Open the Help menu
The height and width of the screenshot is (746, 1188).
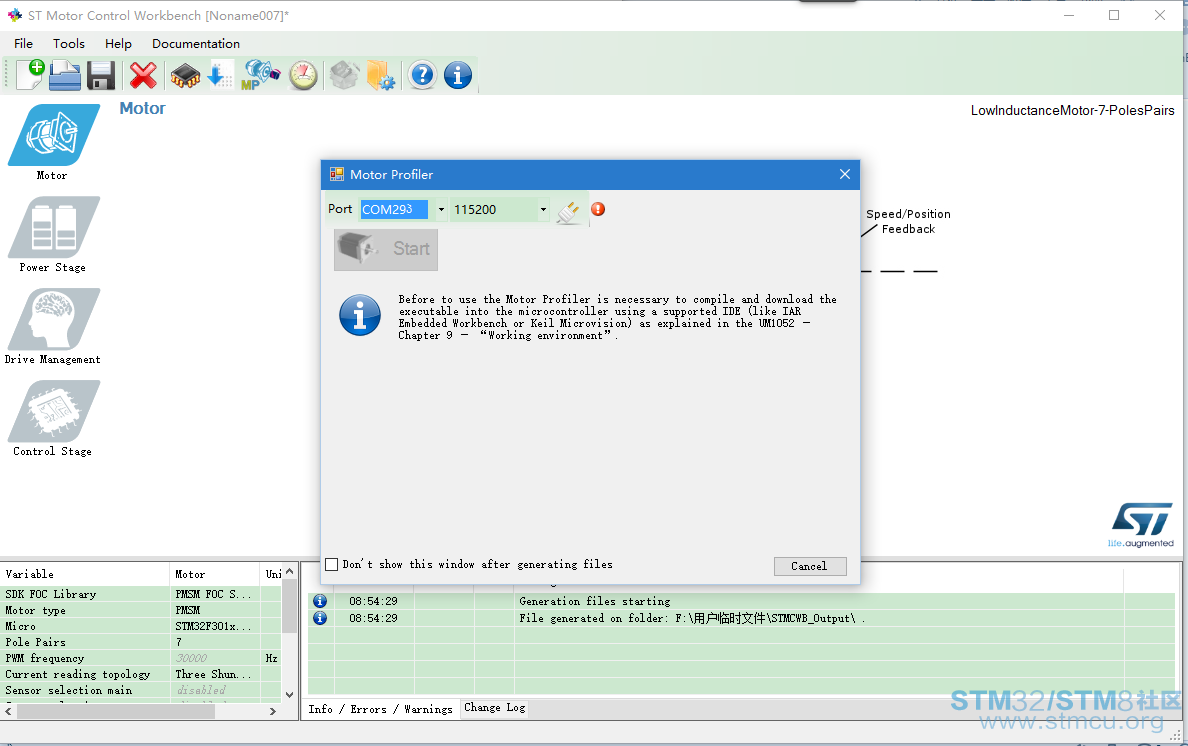coord(118,44)
